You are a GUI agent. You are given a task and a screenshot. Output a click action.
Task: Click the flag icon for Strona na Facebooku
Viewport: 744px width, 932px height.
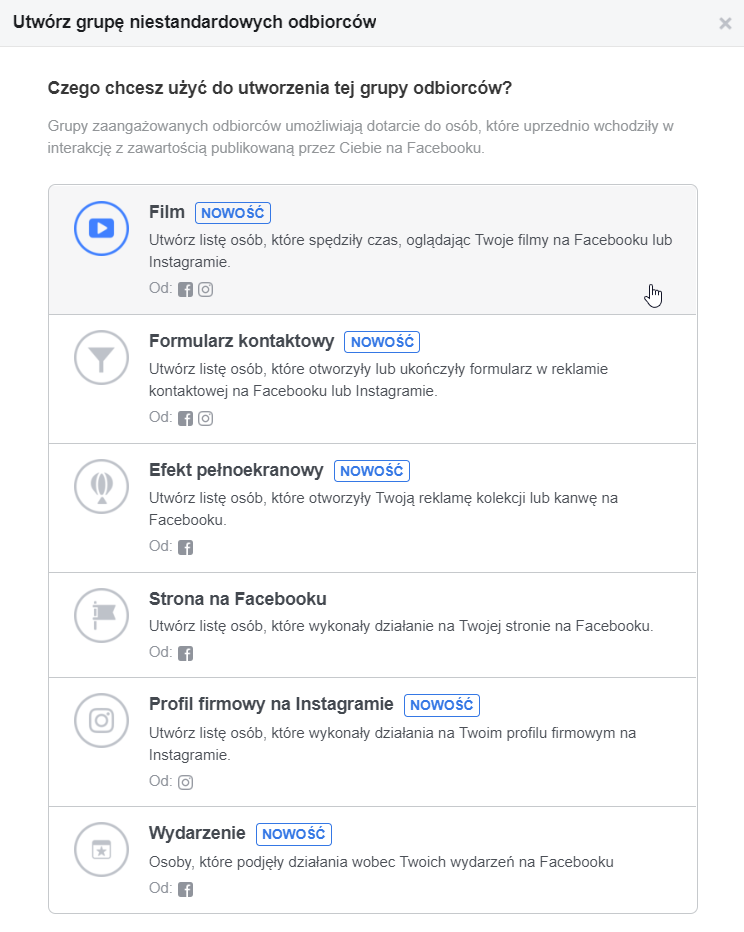pyautogui.click(x=102, y=615)
